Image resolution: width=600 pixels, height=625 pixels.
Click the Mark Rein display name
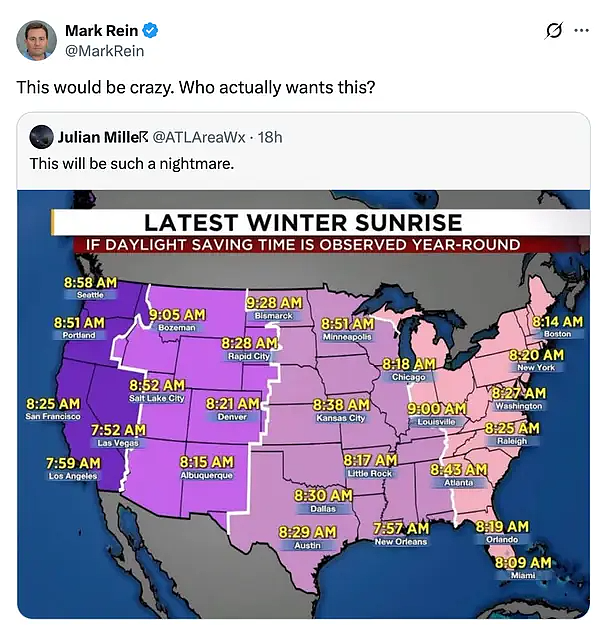tap(101, 31)
